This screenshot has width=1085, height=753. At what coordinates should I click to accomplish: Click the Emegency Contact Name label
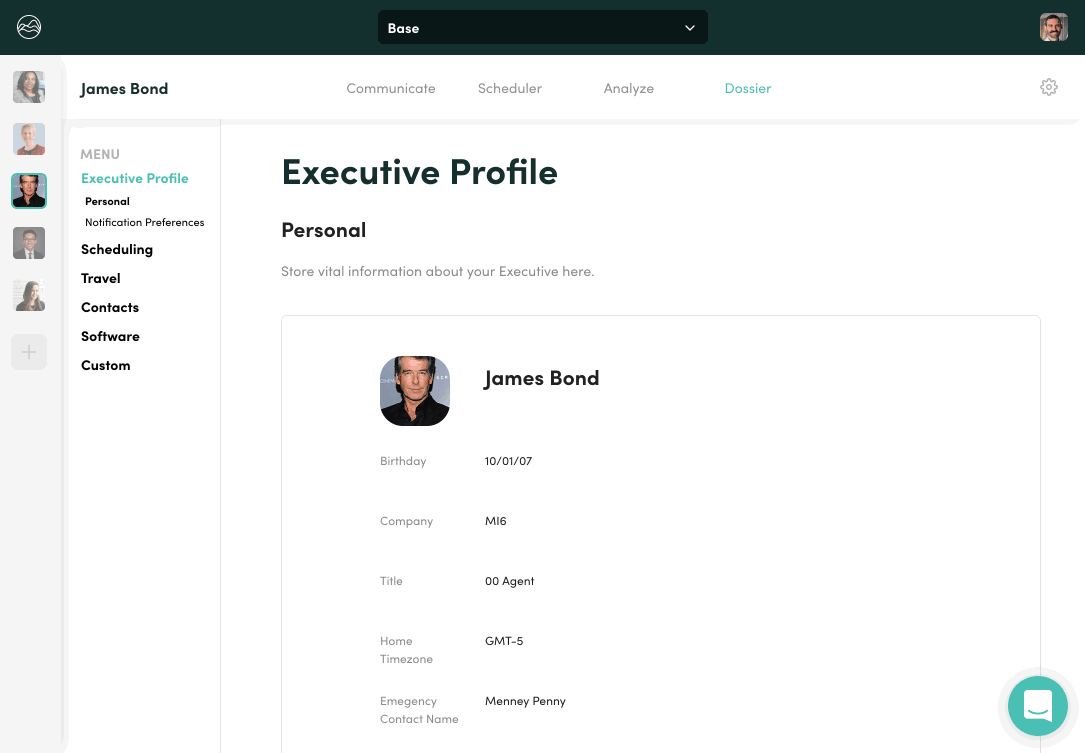pyautogui.click(x=419, y=710)
